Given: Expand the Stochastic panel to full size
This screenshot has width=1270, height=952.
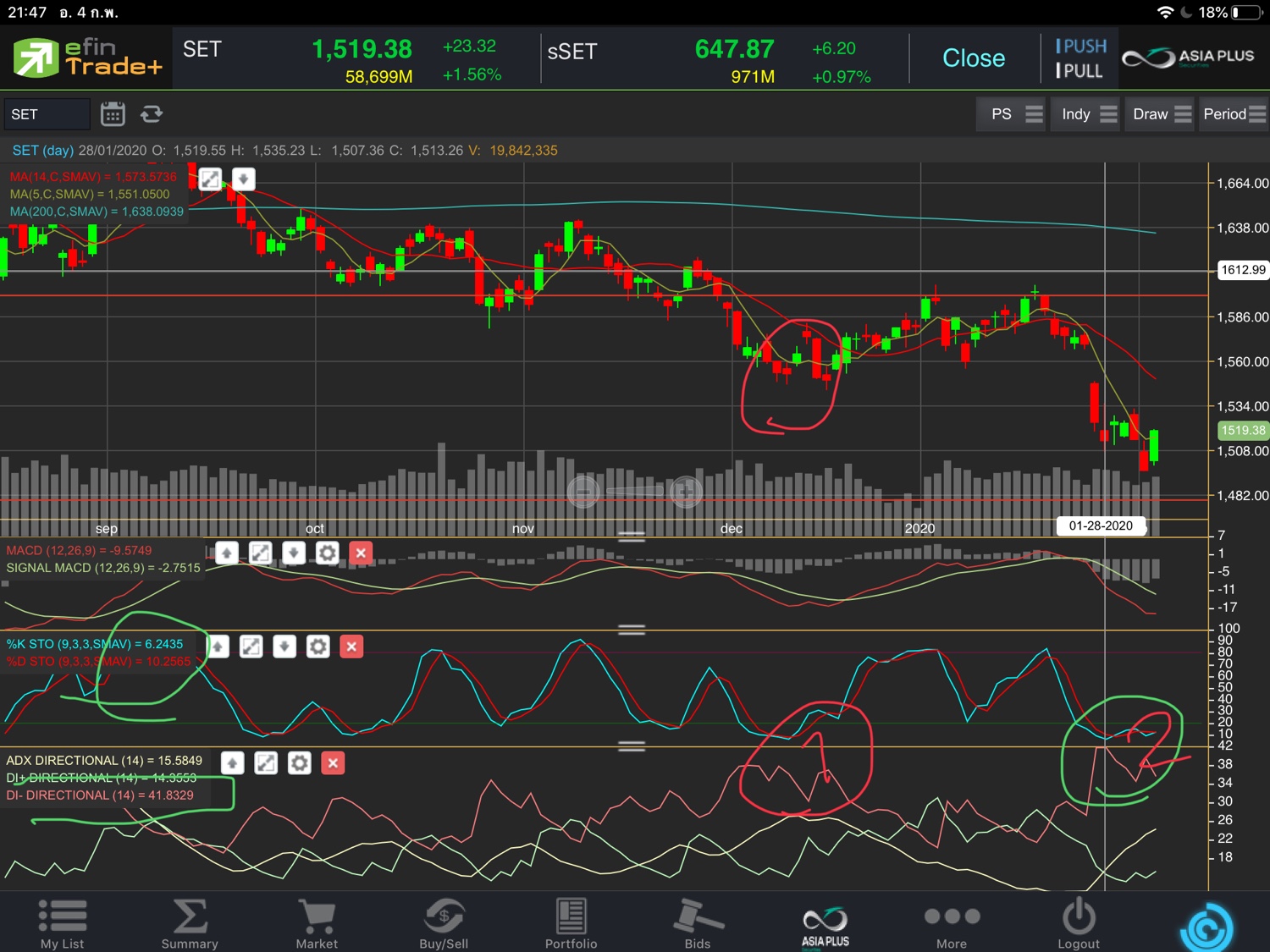Looking at the screenshot, I should [x=251, y=647].
